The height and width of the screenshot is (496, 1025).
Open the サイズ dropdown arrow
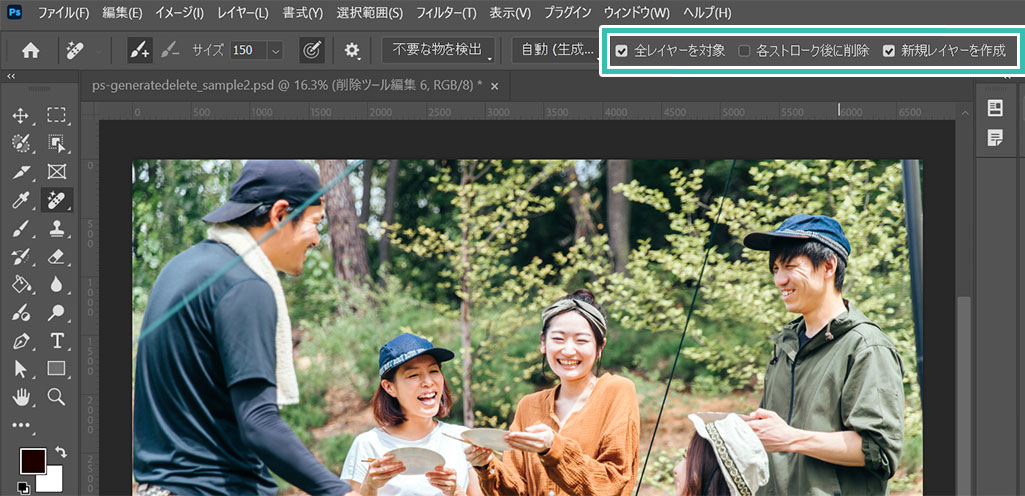(x=275, y=50)
